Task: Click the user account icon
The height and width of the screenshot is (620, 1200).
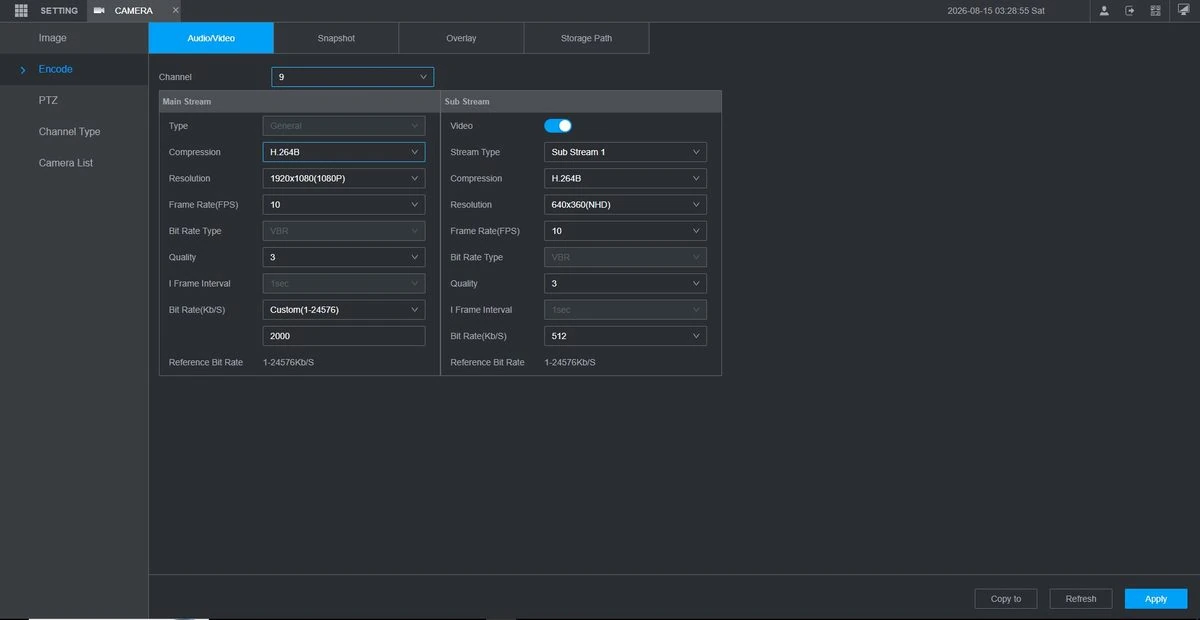Action: pyautogui.click(x=1104, y=10)
